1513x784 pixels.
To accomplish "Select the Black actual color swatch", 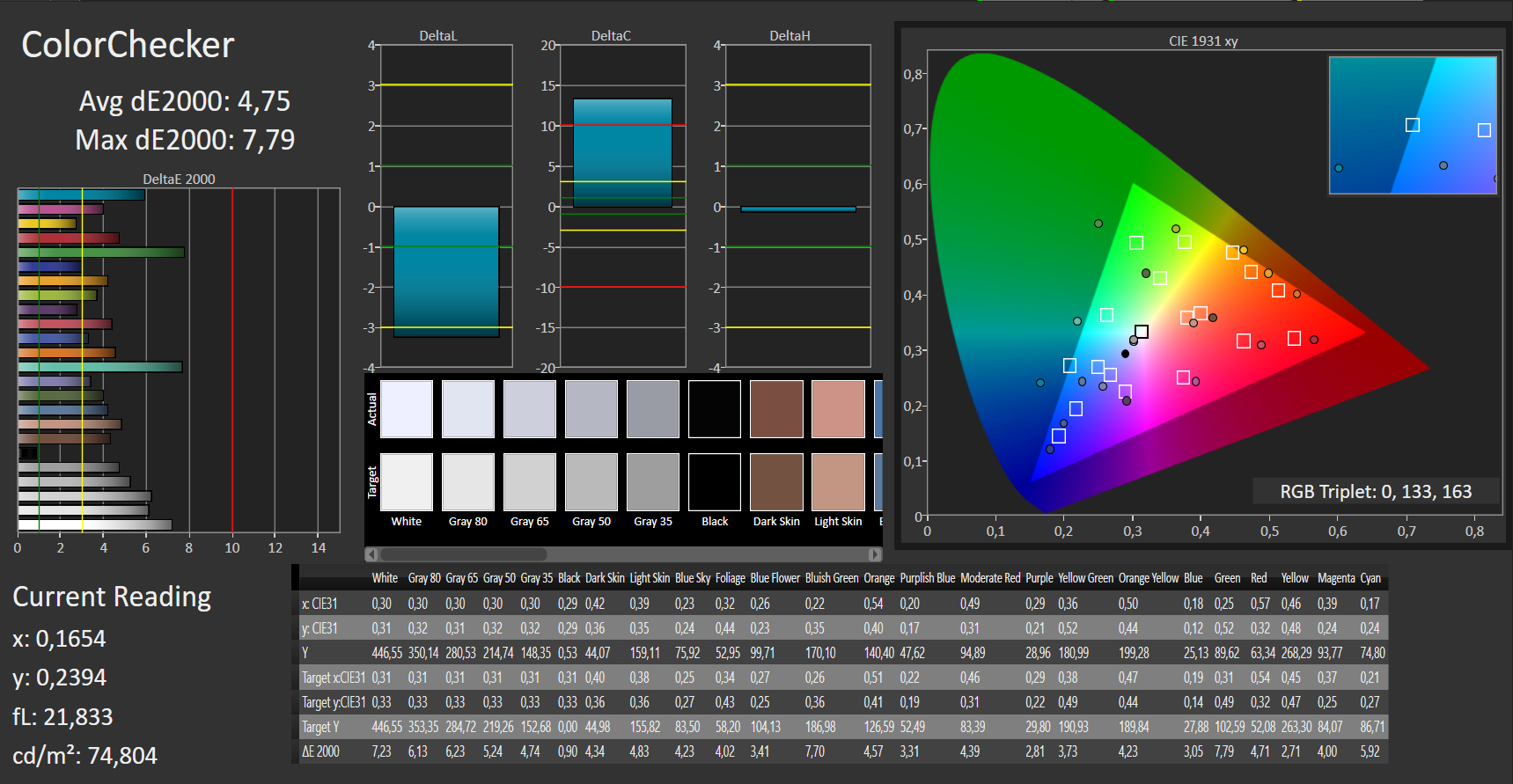I will [x=715, y=409].
